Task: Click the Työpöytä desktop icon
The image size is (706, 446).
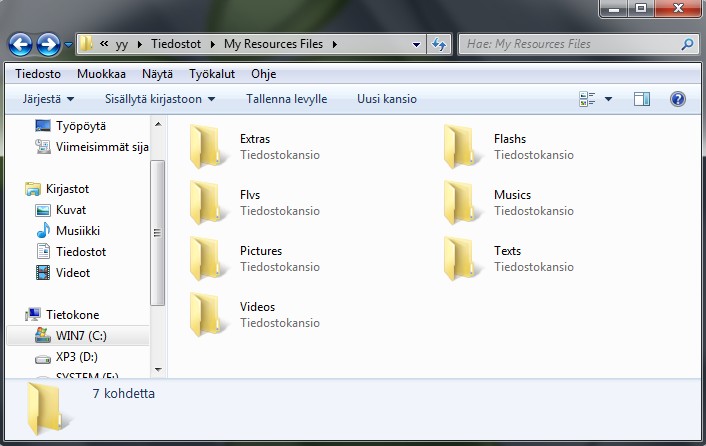Action: (43, 126)
